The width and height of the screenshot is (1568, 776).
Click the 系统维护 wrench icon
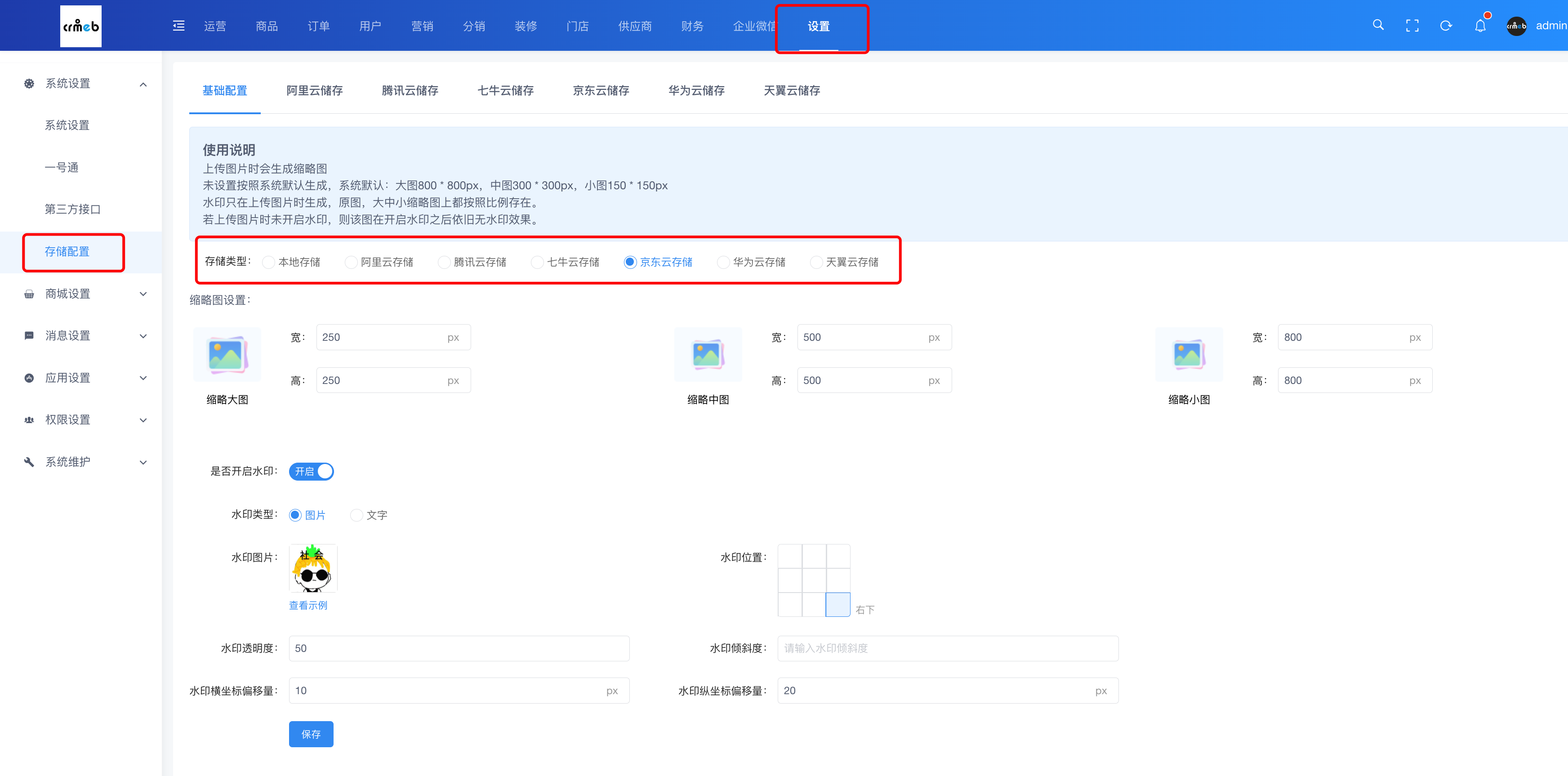[29, 462]
